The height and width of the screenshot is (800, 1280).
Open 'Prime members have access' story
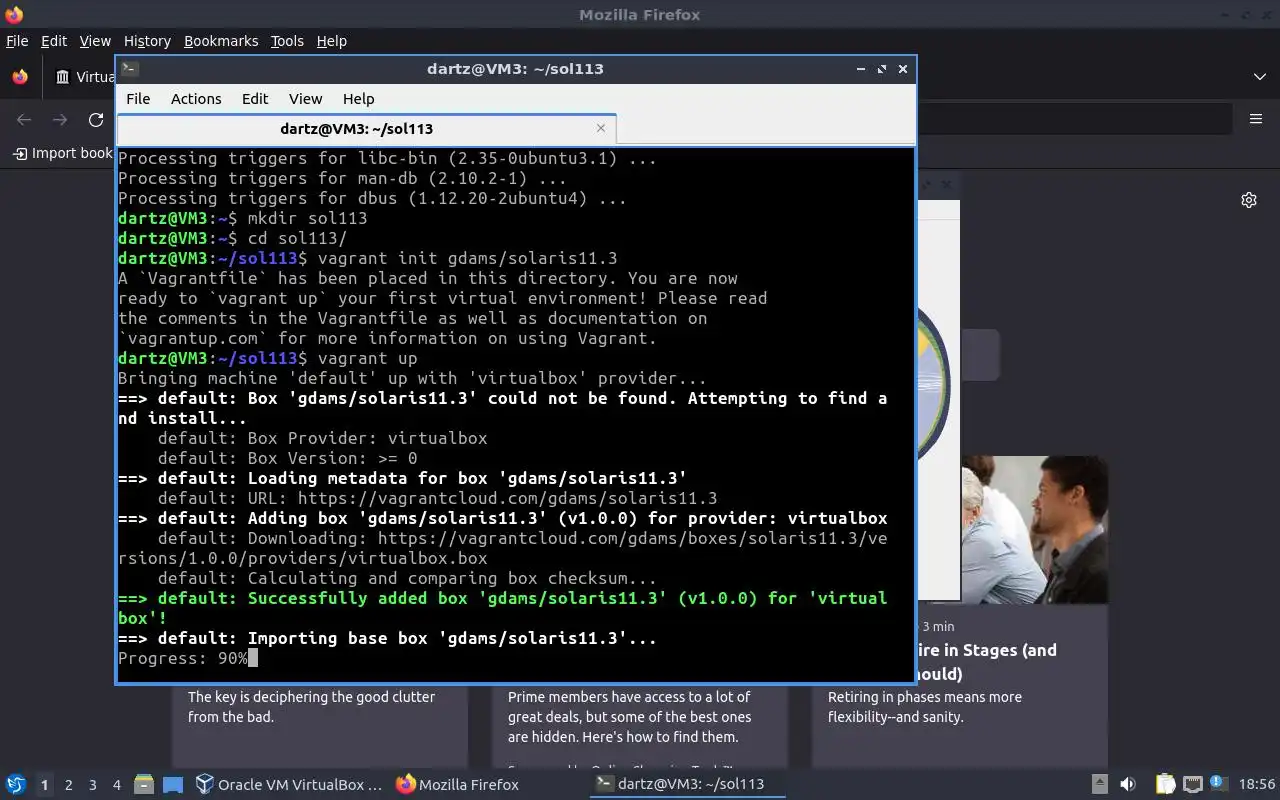629,717
